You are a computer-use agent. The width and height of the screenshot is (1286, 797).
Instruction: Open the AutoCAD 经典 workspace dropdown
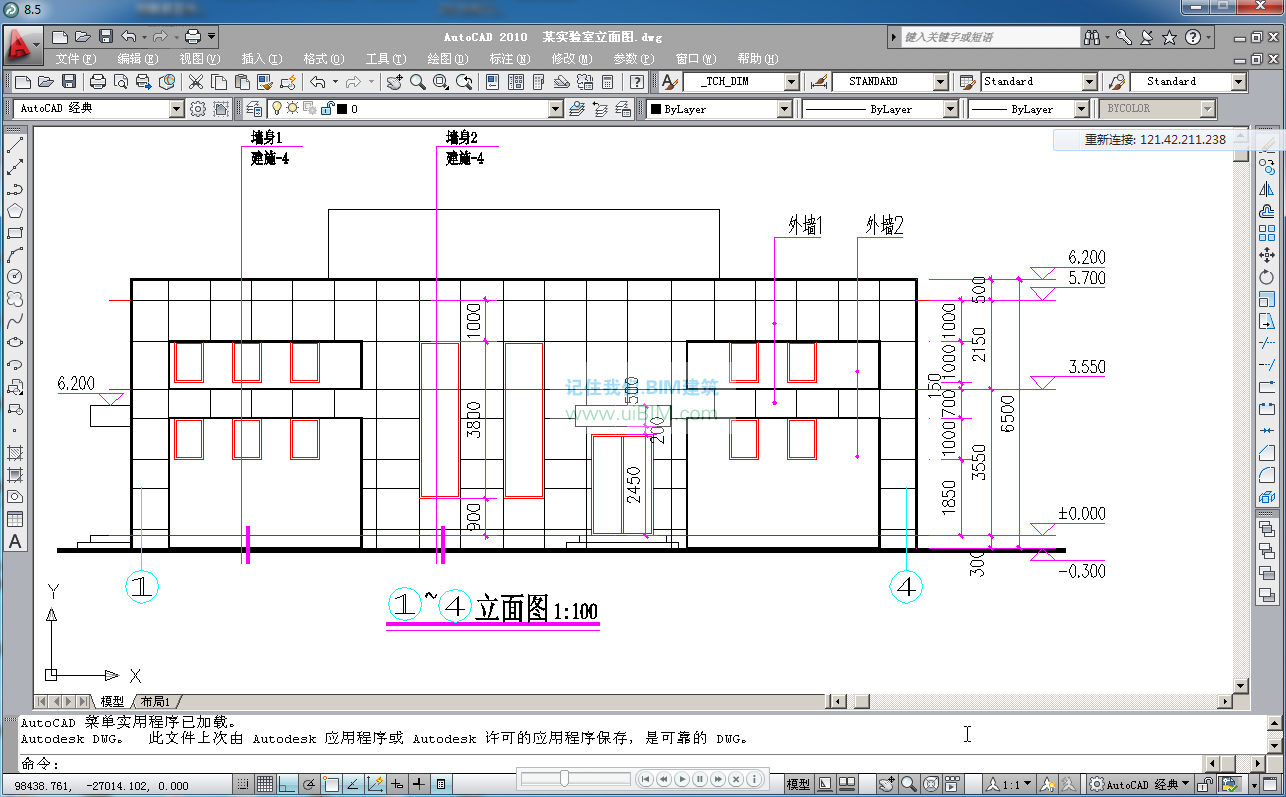[176, 109]
